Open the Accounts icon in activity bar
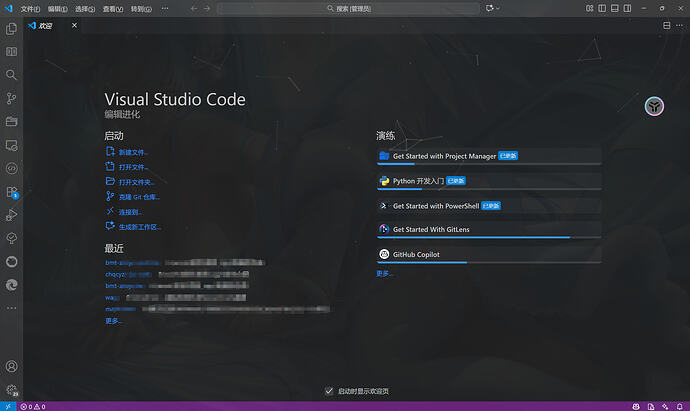The image size is (690, 411). click(11, 366)
